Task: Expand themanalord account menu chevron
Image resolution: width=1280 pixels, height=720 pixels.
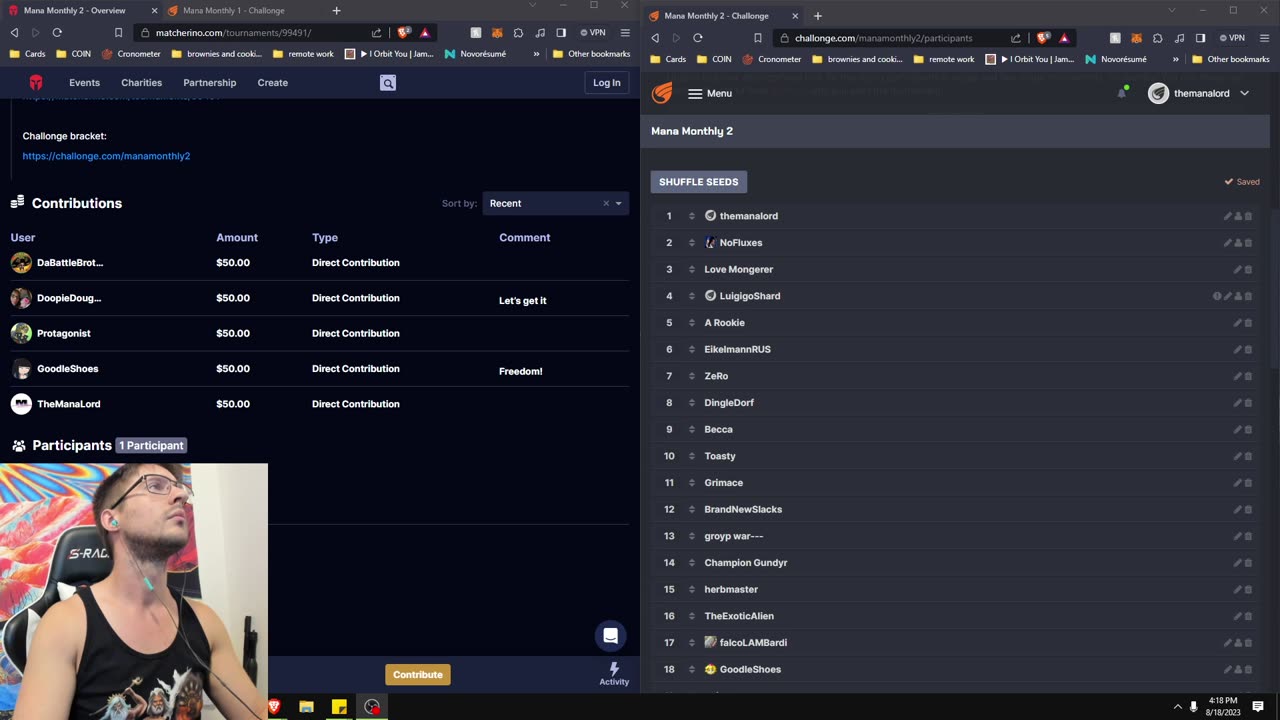Action: point(1244,93)
